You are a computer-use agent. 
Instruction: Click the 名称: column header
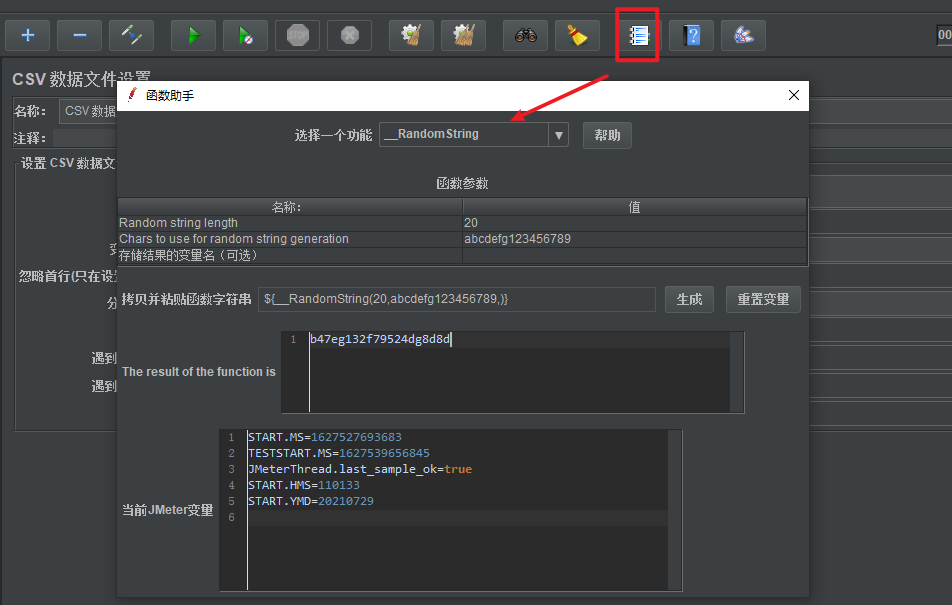click(290, 207)
